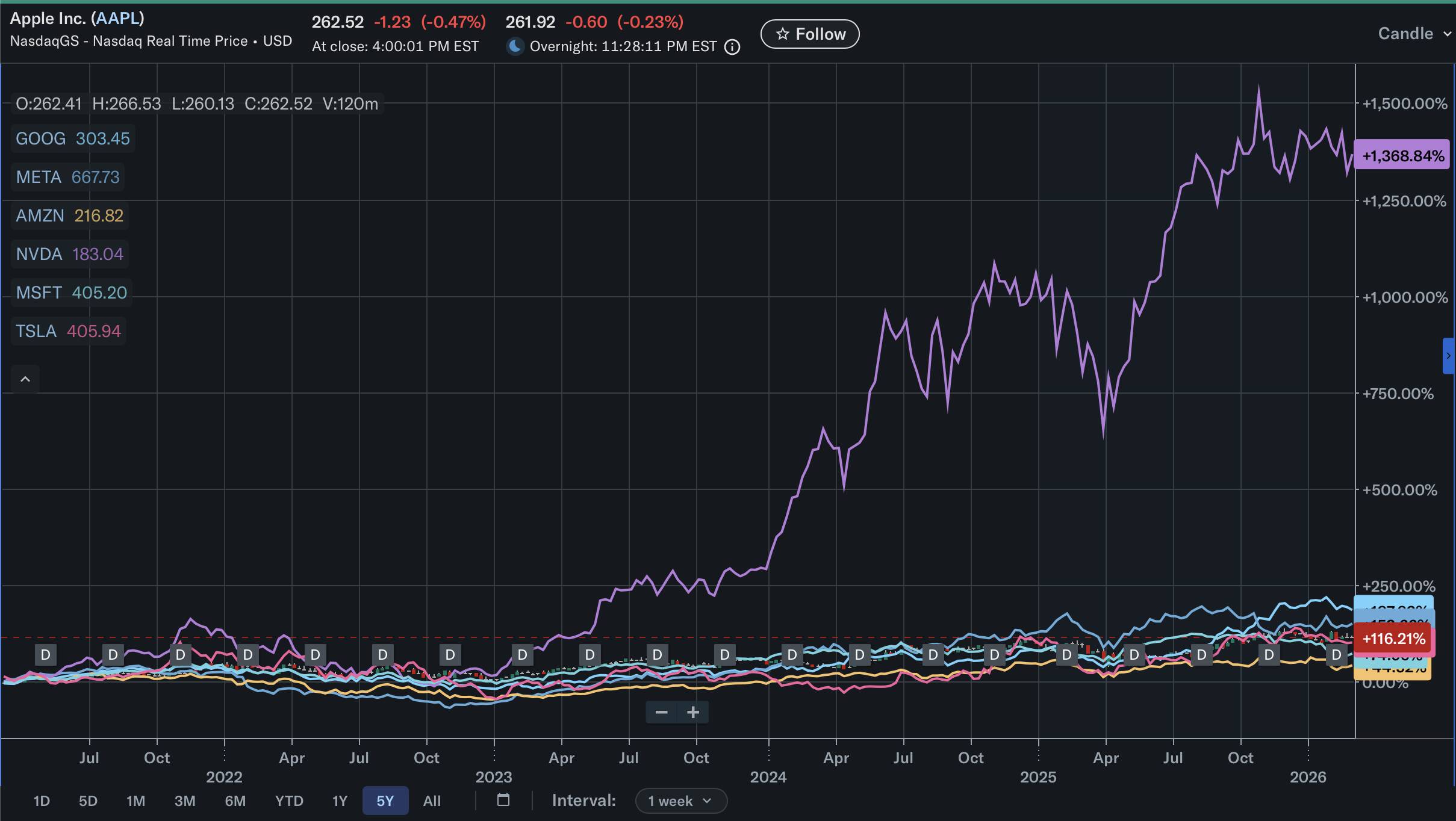Click the AAPL ticker symbol link
This screenshot has width=1456, height=821.
(117, 18)
